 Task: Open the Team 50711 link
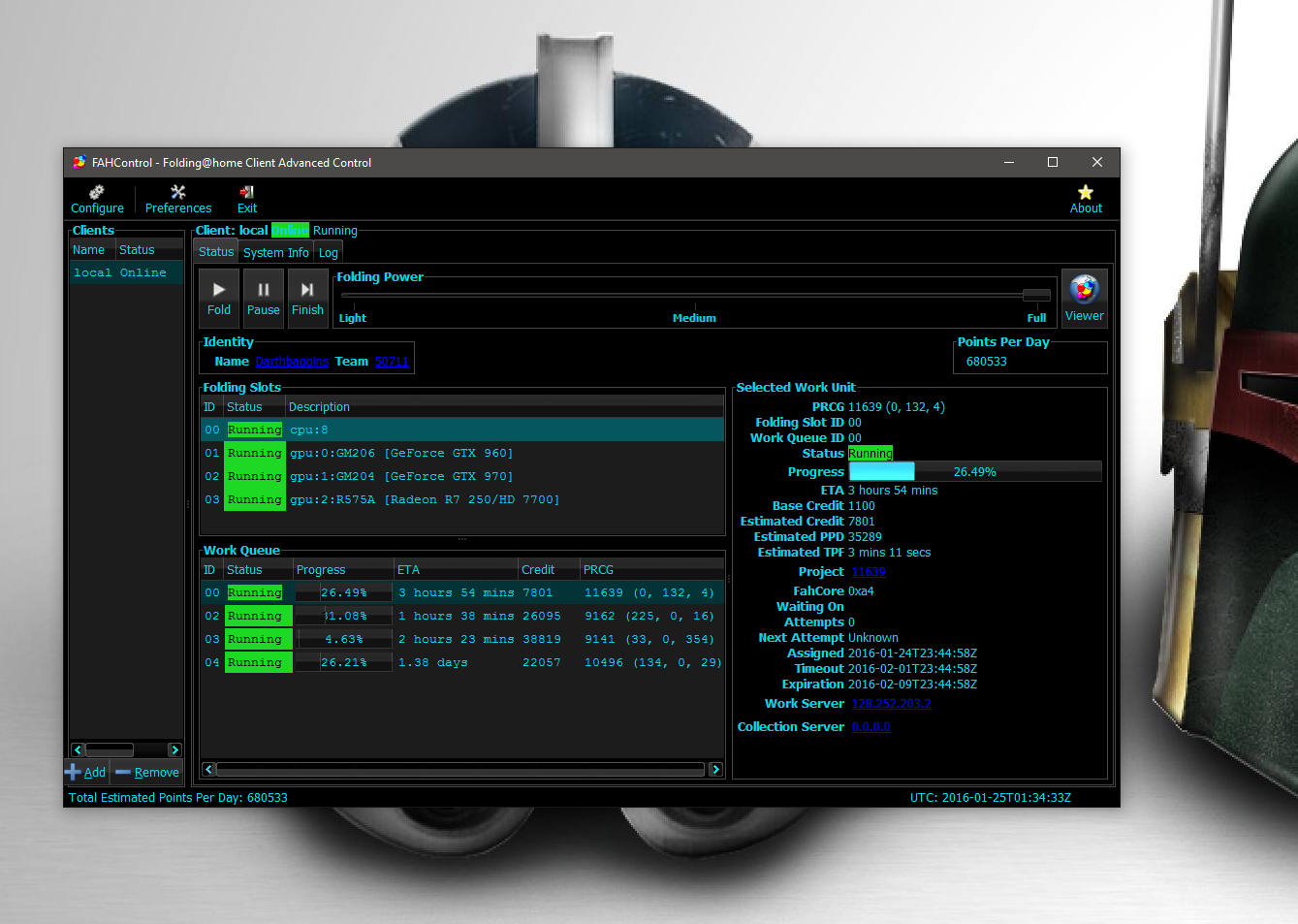point(392,362)
